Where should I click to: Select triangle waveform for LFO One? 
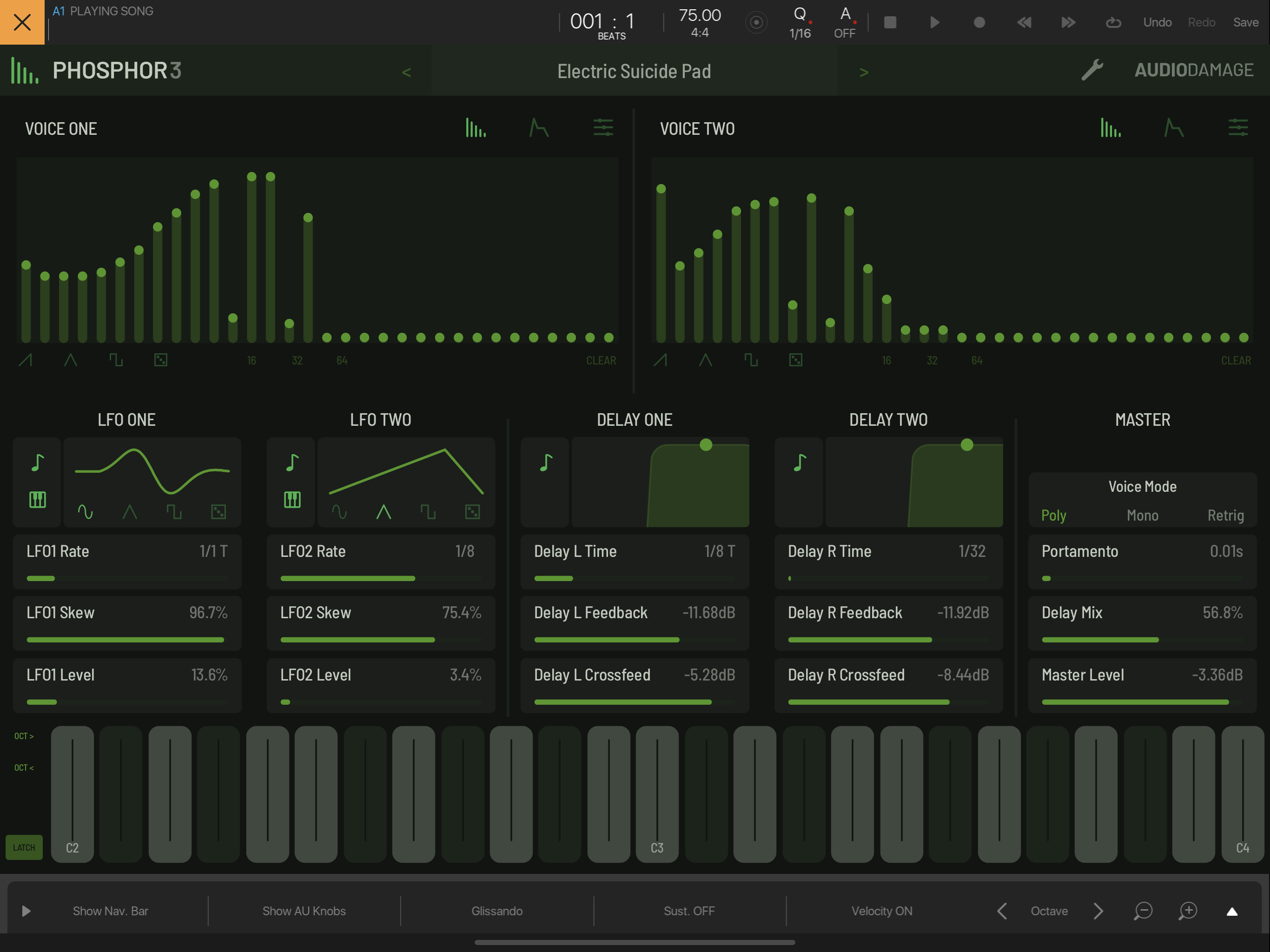click(130, 512)
